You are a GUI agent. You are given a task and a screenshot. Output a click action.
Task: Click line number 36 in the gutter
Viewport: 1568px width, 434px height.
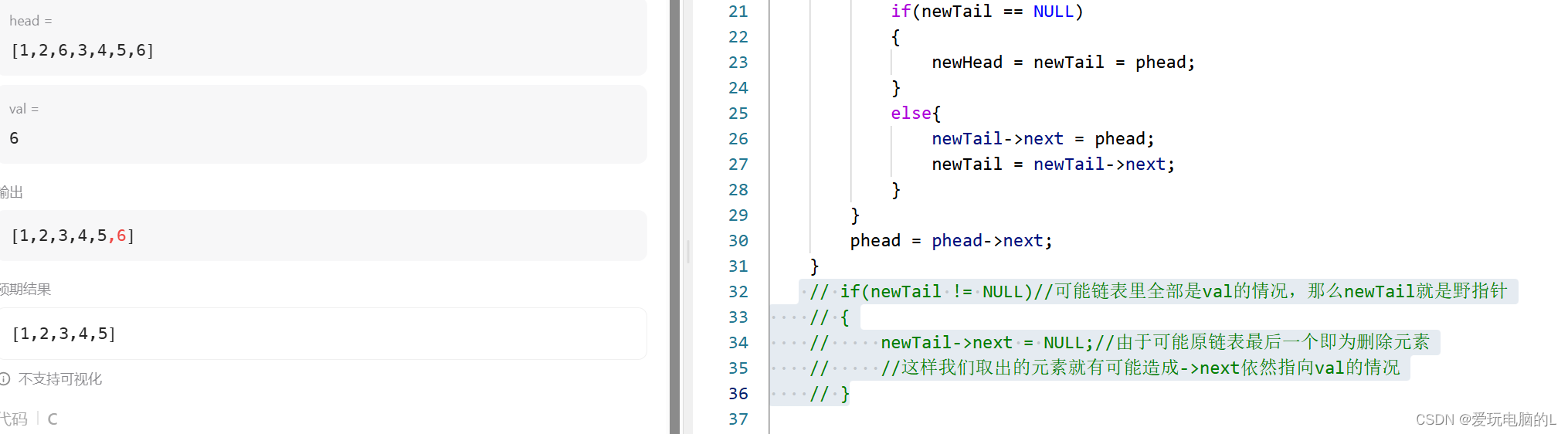coord(738,394)
